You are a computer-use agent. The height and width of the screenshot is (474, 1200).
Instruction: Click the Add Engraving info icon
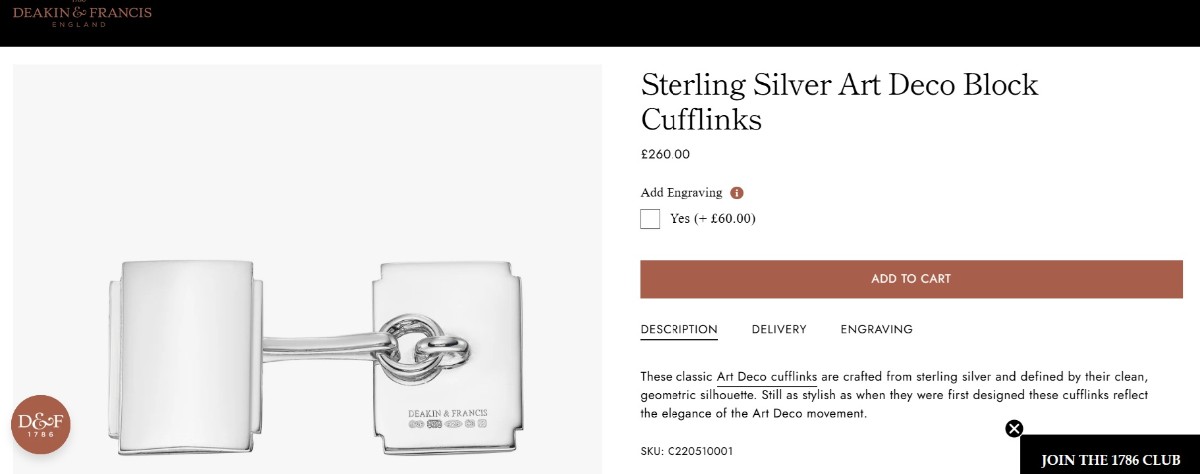[737, 193]
